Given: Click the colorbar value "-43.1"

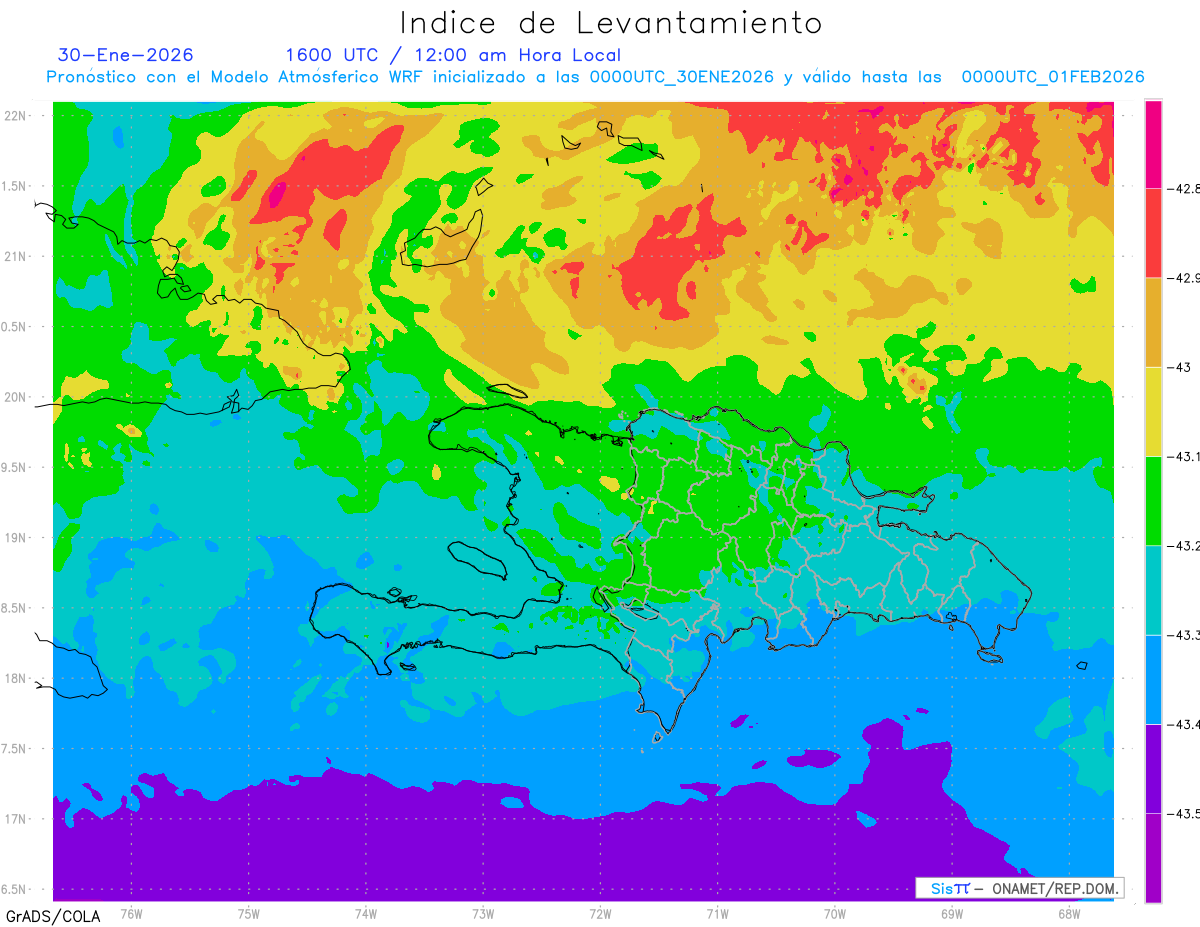Looking at the screenshot, I should click(x=1184, y=456).
